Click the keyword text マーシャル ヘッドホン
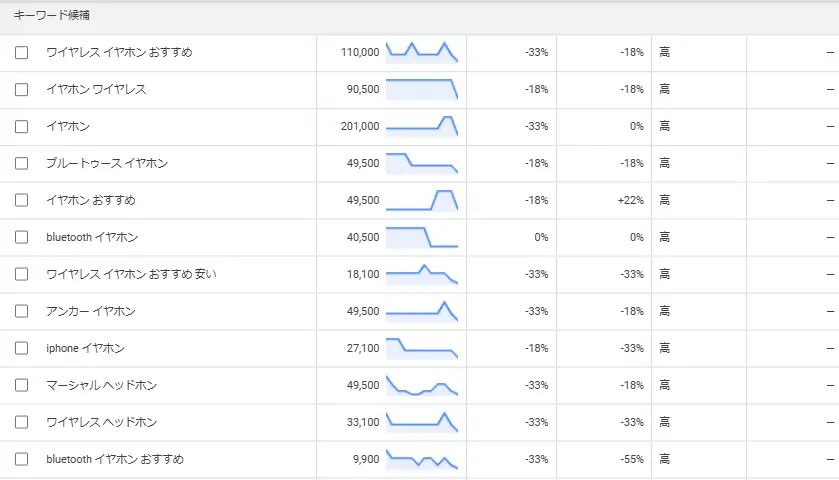 point(101,386)
